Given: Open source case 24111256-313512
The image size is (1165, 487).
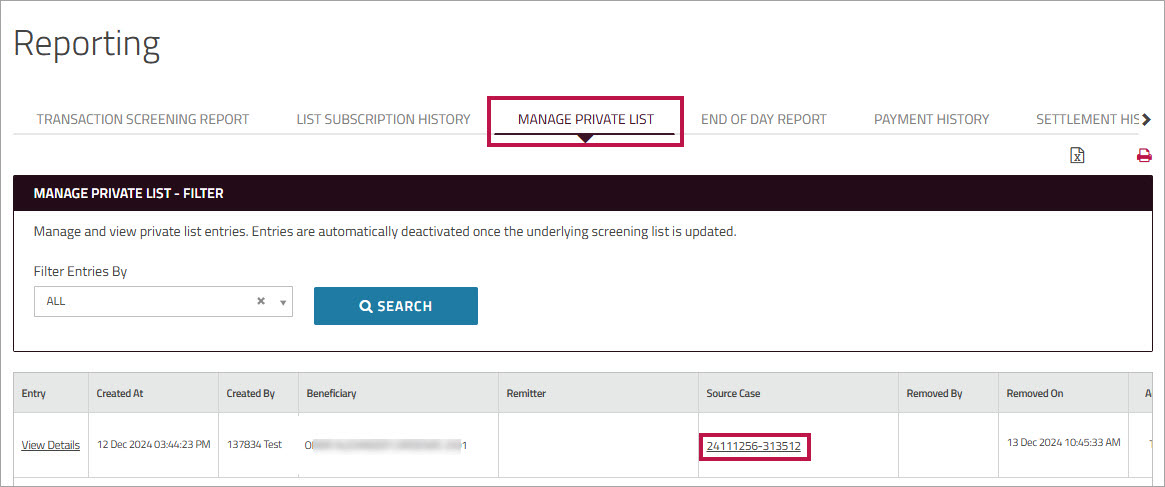Looking at the screenshot, I should [x=753, y=446].
